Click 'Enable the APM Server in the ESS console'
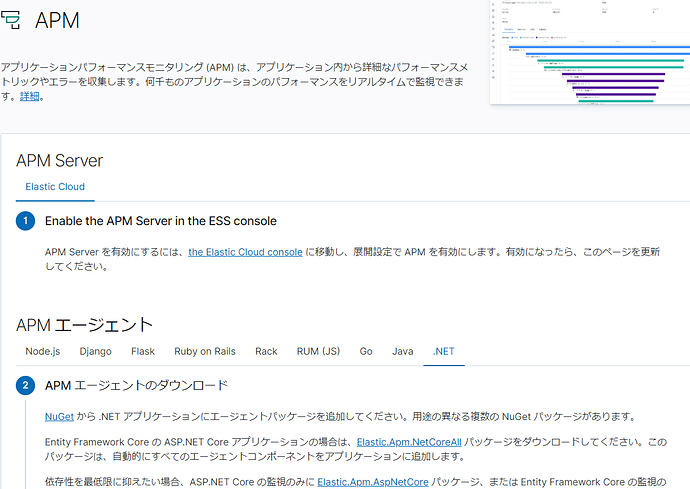 pos(161,221)
